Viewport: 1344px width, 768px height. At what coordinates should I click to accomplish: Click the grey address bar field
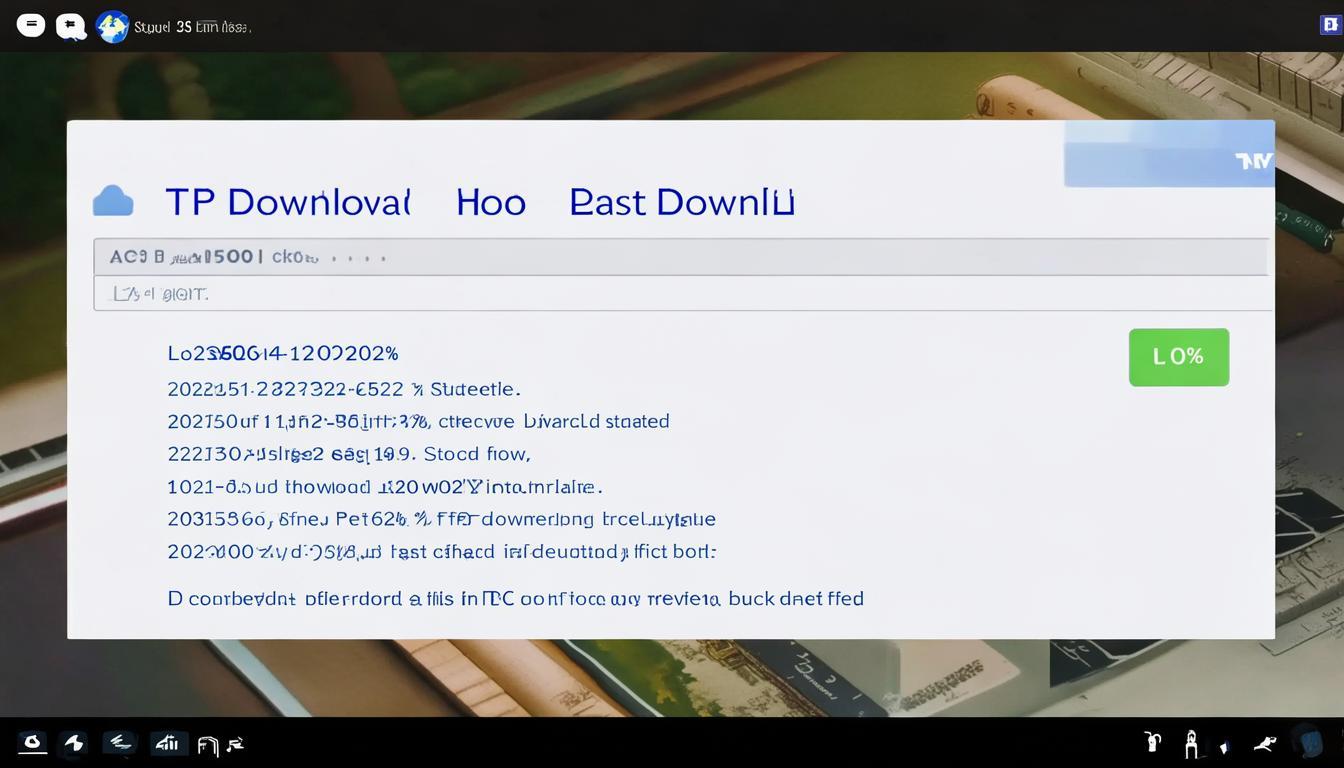tap(680, 257)
